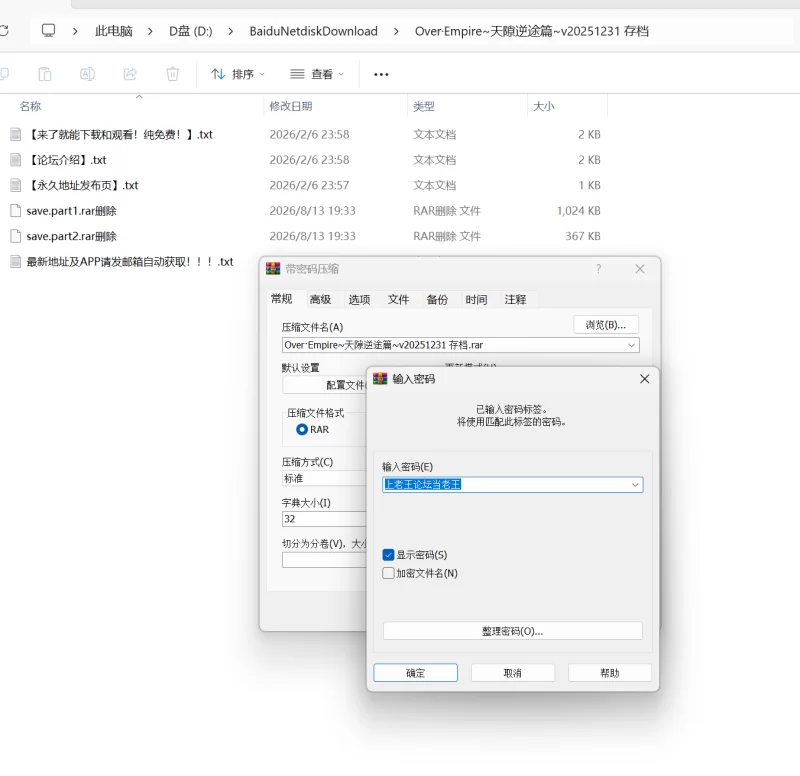
Task: Select the file name 【来了就能下载和观看!纯免费!】.txt
Action: [x=119, y=134]
